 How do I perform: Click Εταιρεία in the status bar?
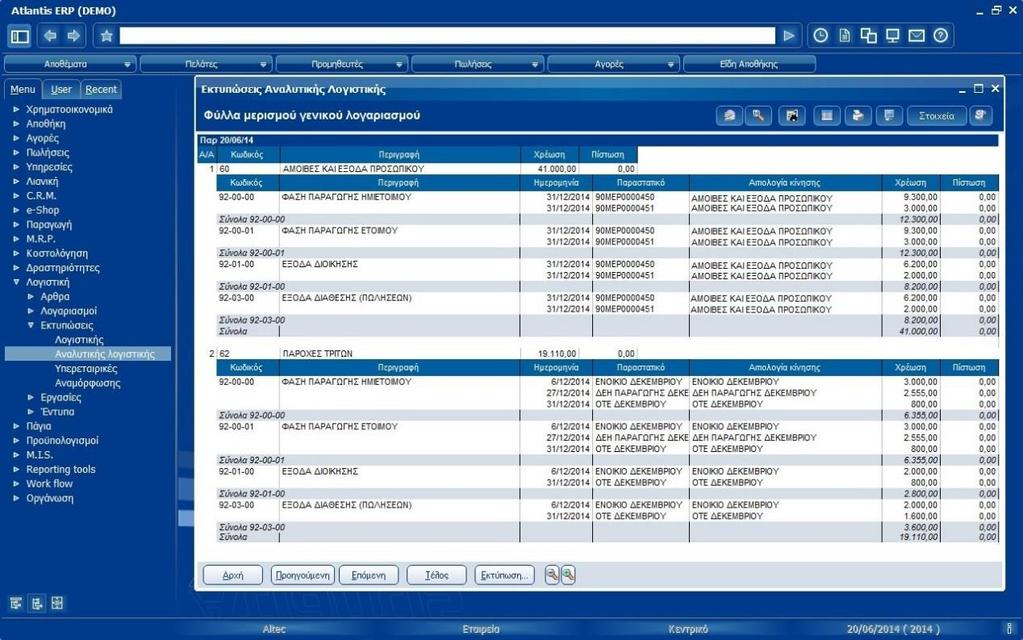pos(481,629)
